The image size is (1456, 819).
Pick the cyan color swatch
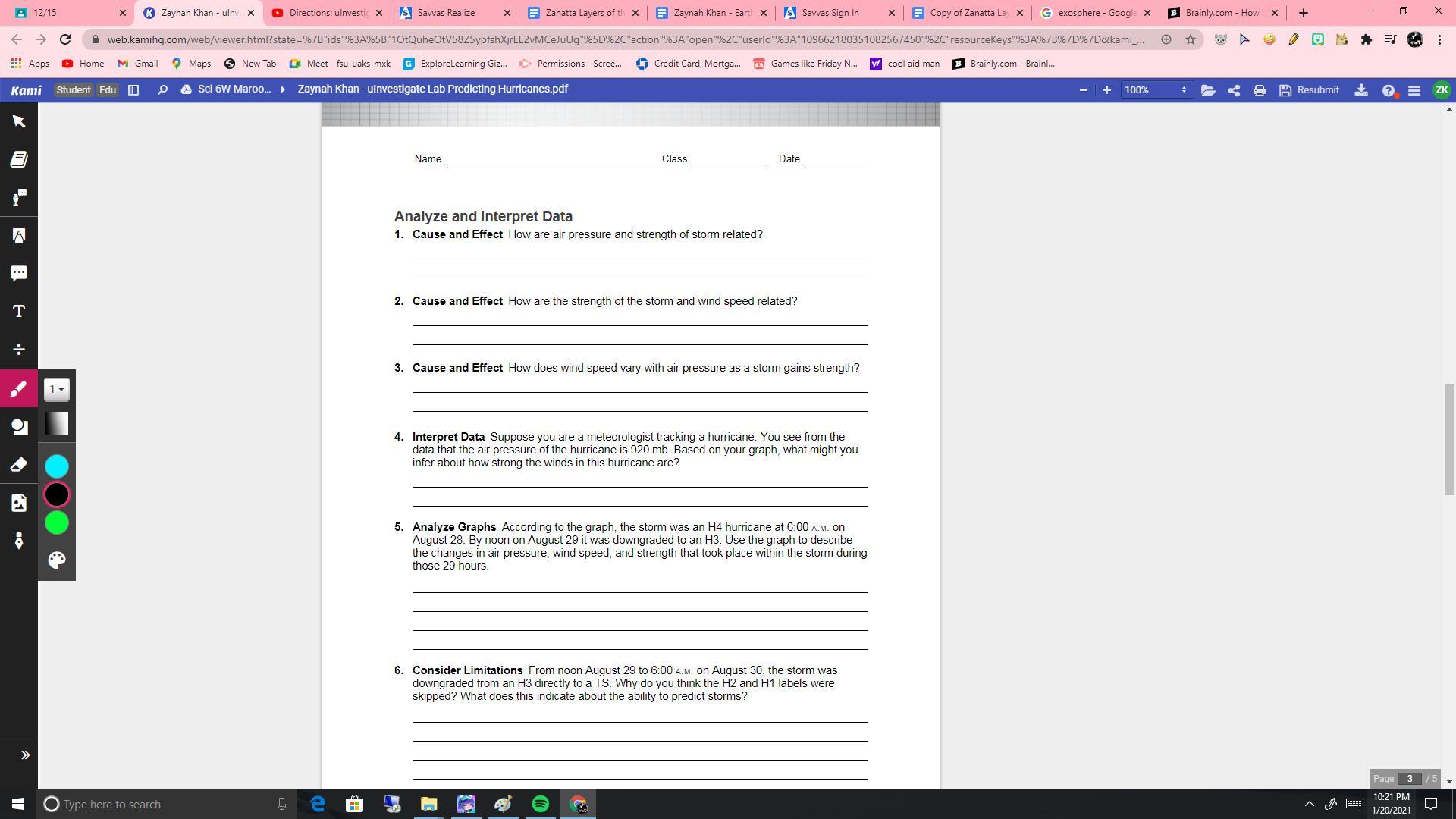57,466
